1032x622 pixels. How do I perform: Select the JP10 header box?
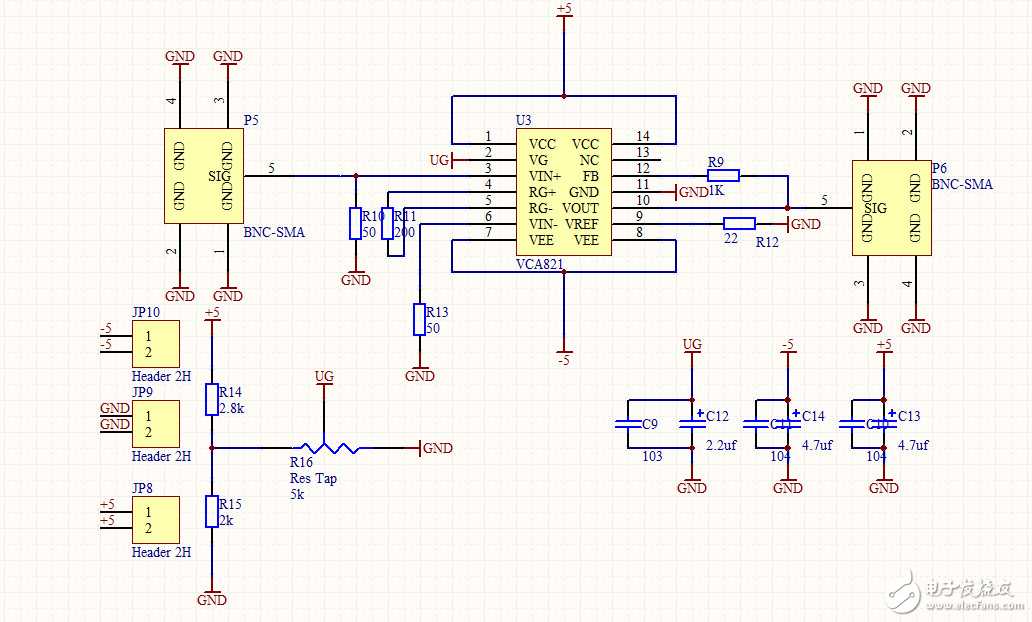156,344
